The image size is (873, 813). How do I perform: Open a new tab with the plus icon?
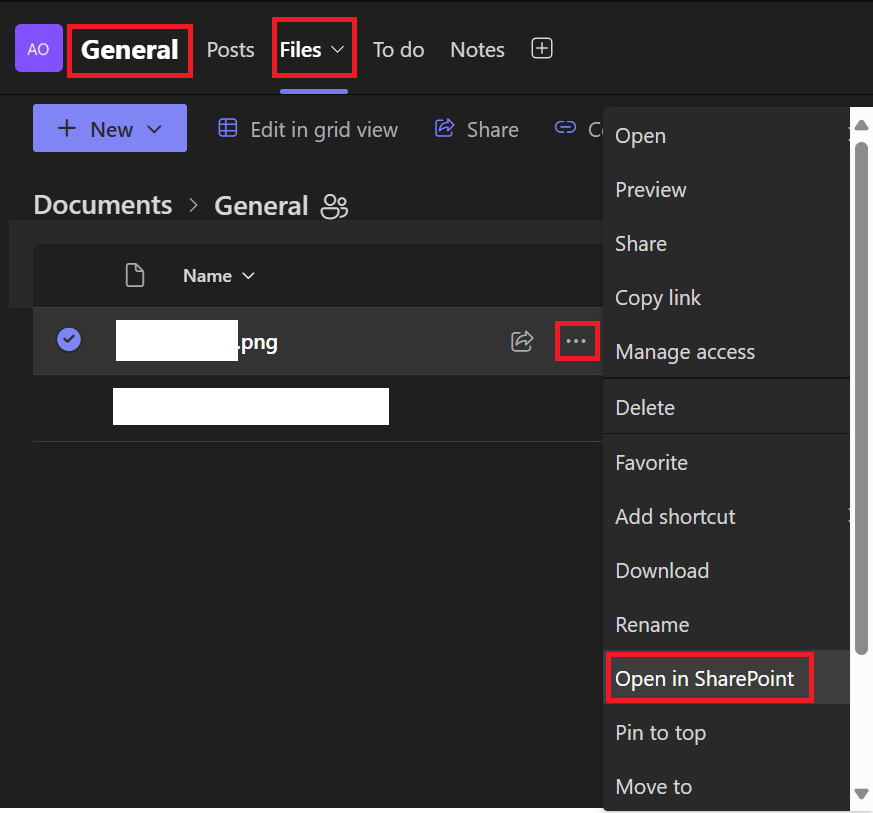541,48
